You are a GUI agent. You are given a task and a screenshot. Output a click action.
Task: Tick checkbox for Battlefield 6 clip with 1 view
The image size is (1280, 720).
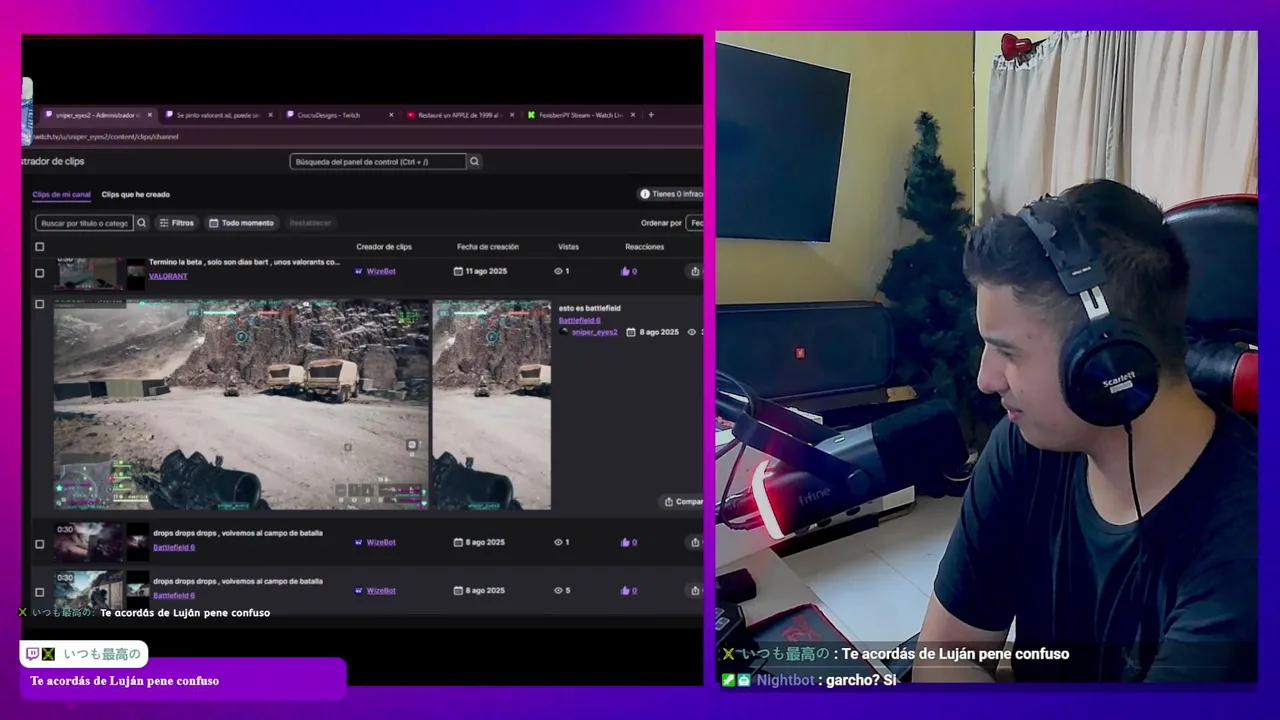40,544
